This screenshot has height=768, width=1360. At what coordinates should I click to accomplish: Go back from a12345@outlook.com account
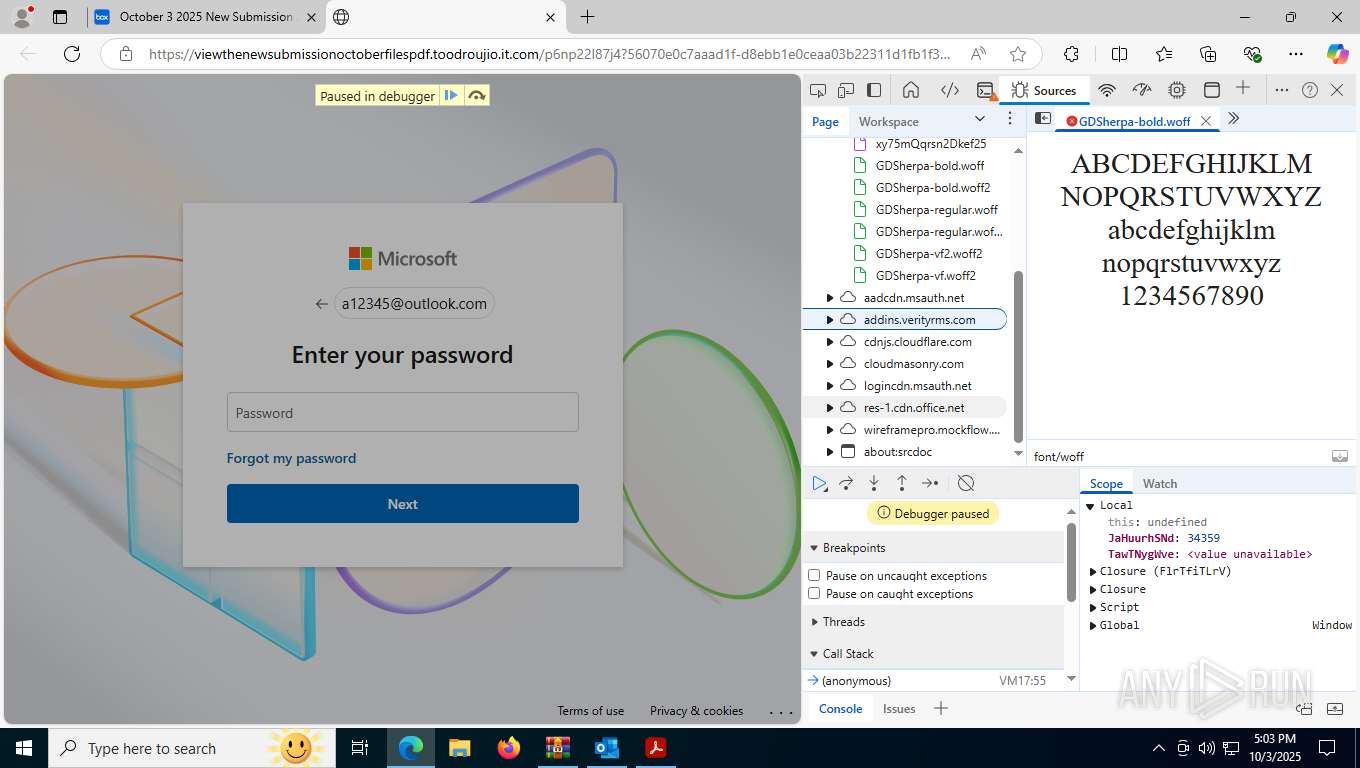(321, 304)
